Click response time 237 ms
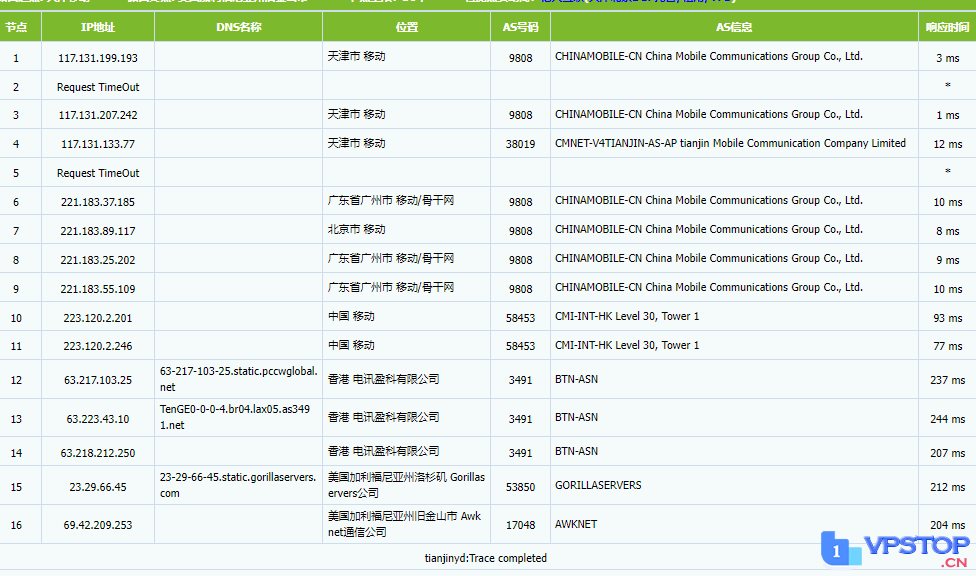 [x=947, y=380]
